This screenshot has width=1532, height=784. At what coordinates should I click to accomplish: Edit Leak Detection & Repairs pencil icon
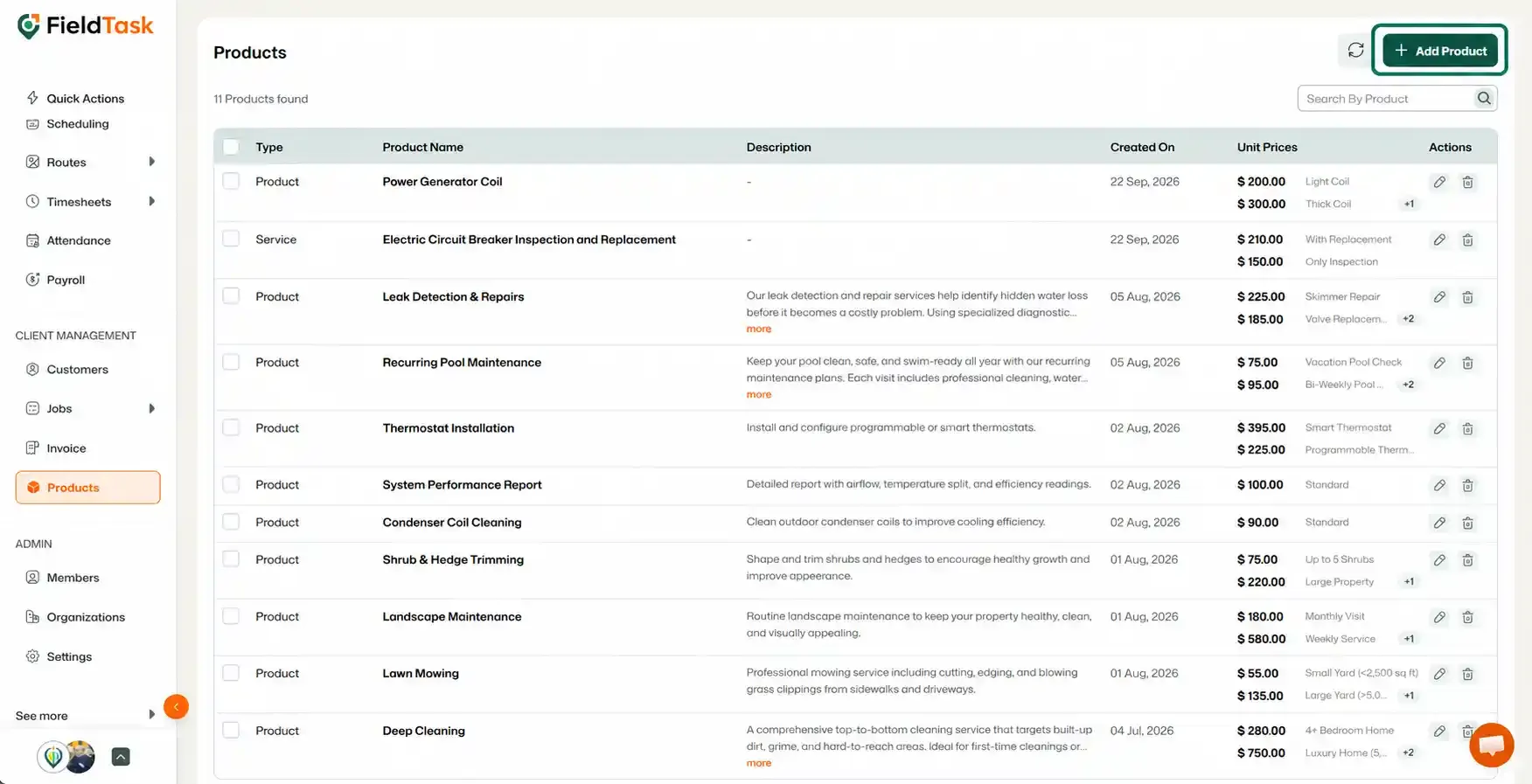click(1439, 297)
